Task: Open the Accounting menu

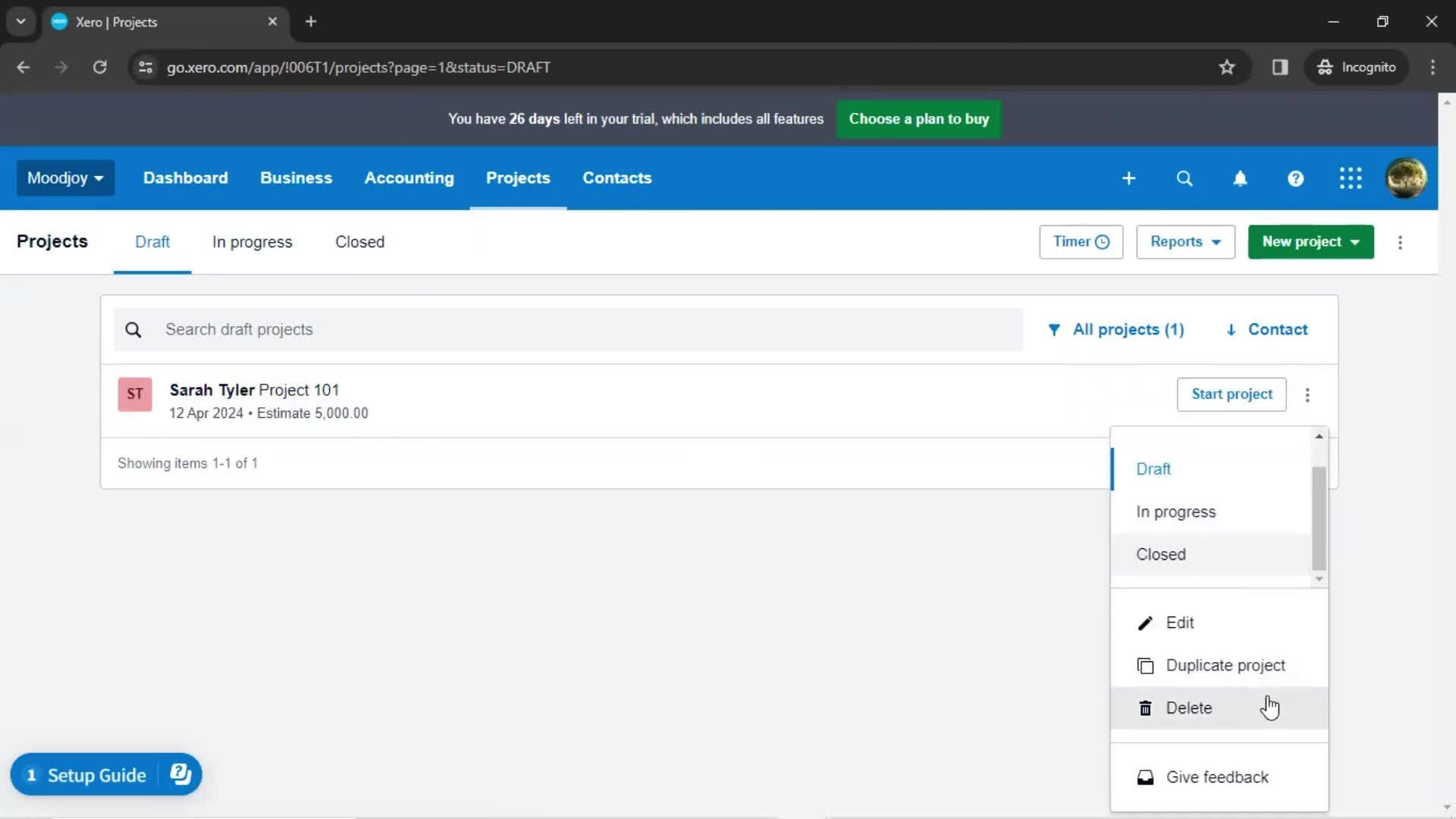Action: 409,178
